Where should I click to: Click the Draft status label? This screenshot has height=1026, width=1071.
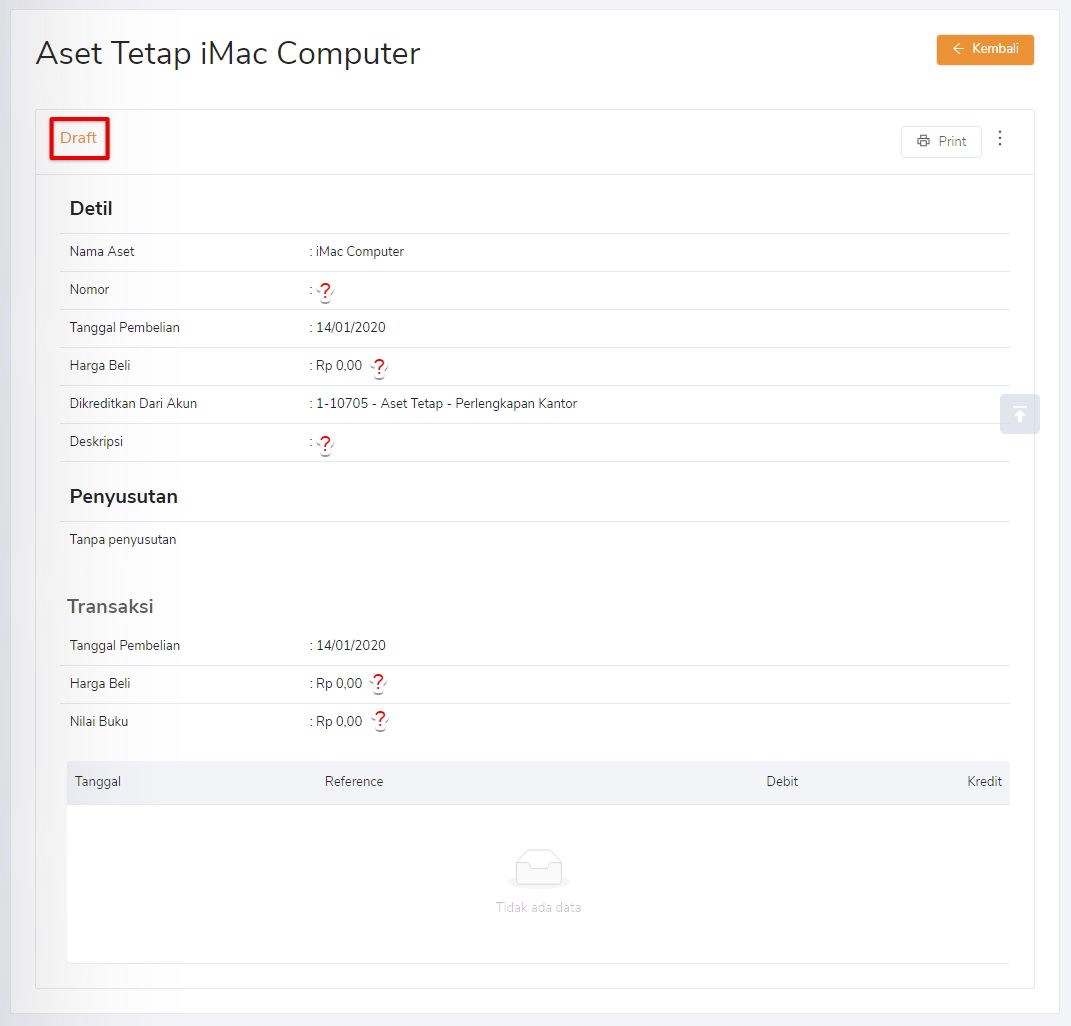[79, 138]
